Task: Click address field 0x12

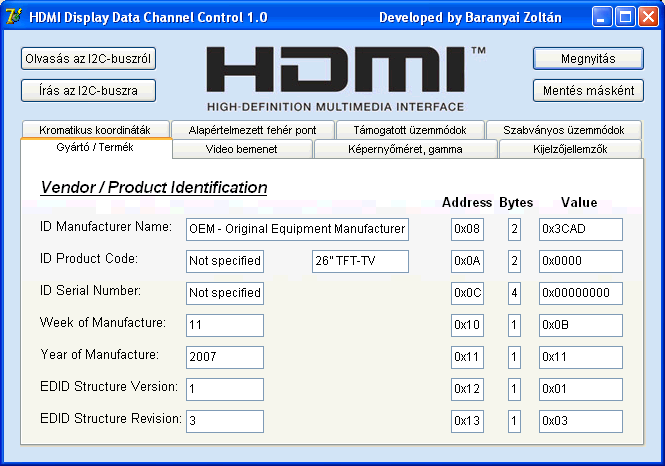Action: [467, 389]
